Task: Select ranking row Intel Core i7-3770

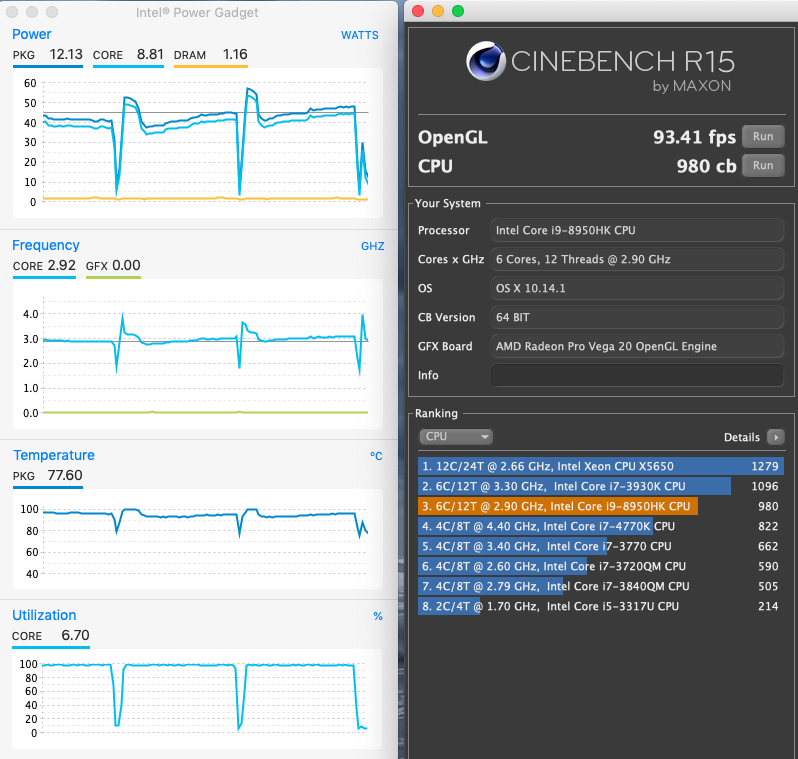Action: tap(601, 546)
